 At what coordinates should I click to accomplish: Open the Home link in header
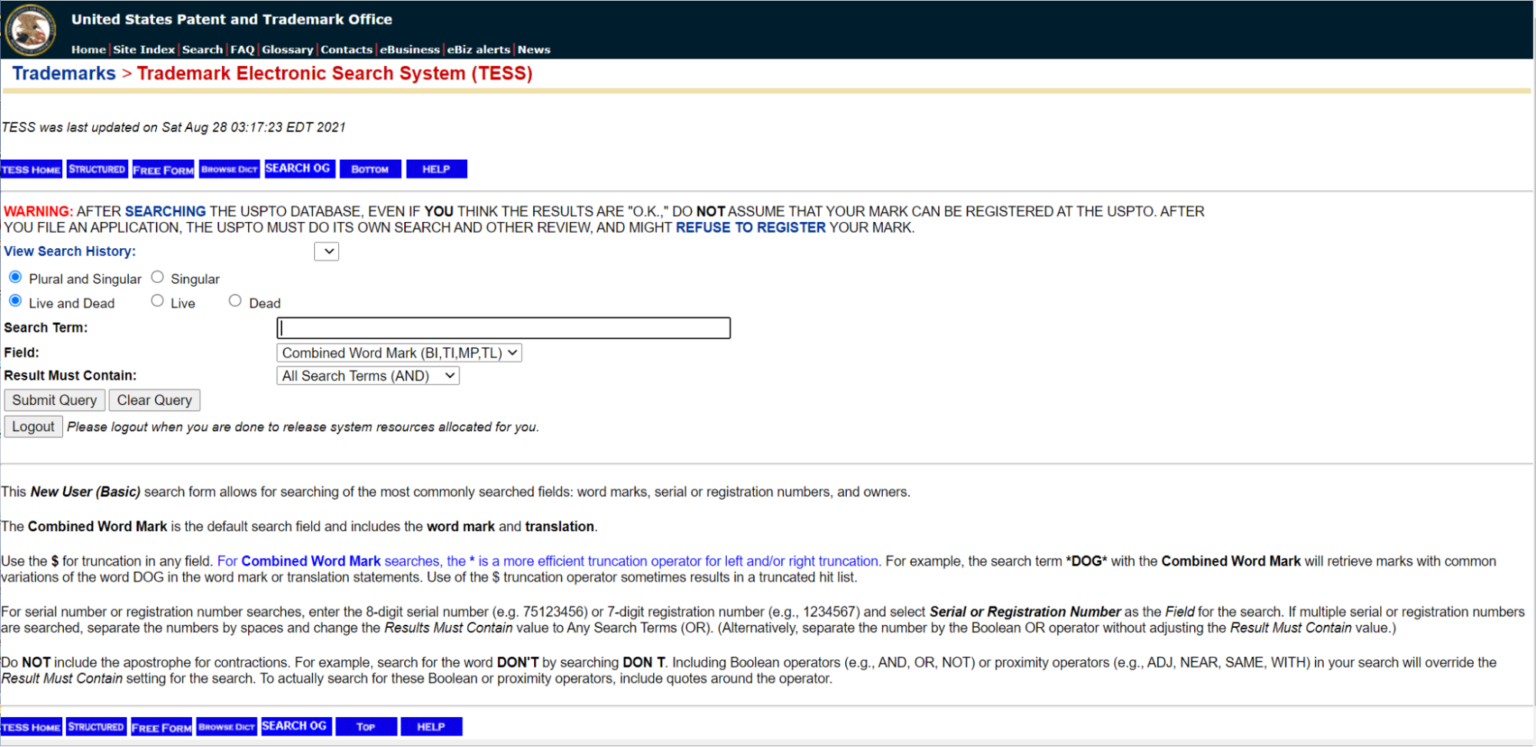[88, 50]
